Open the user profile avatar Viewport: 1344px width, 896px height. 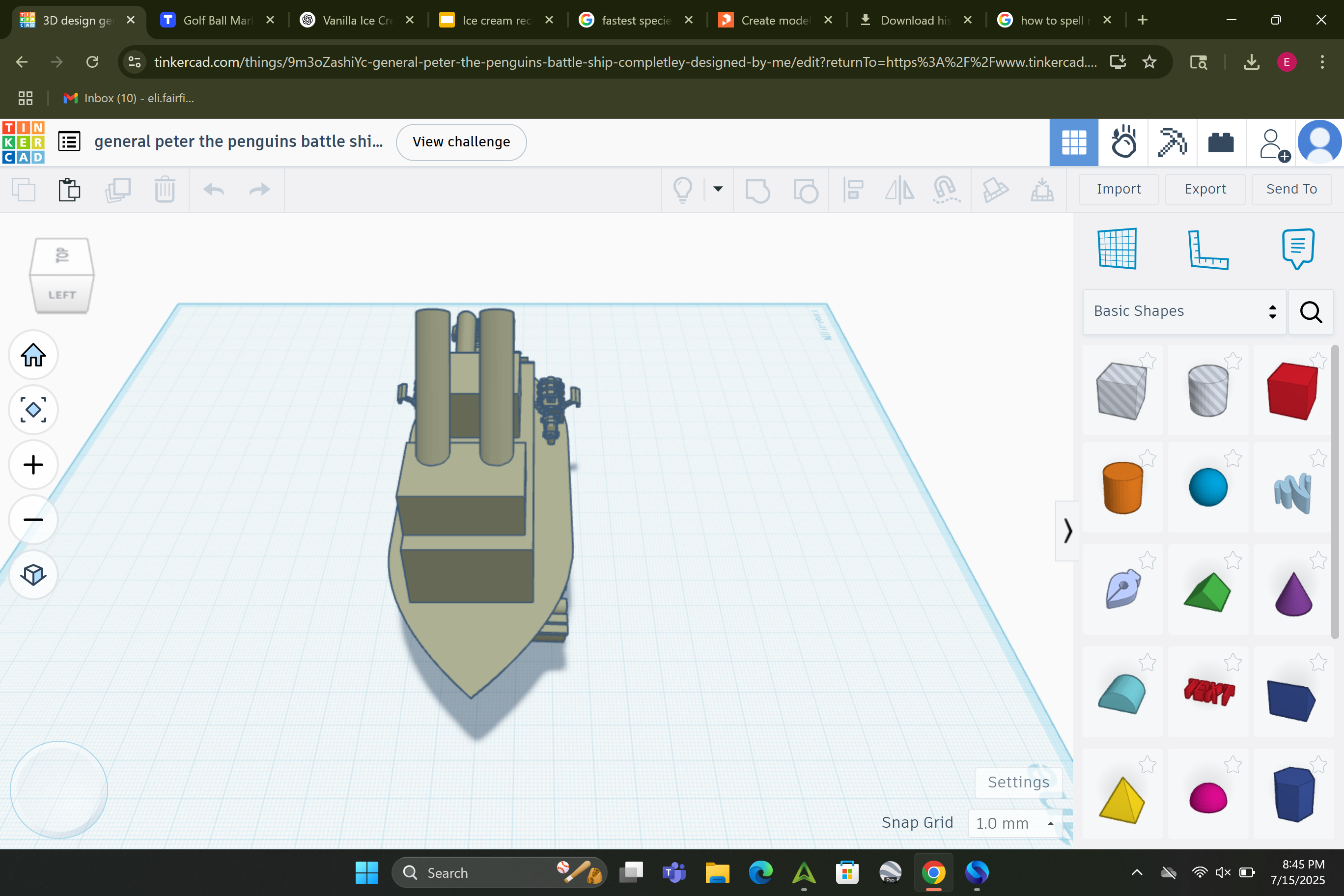click(x=1320, y=142)
